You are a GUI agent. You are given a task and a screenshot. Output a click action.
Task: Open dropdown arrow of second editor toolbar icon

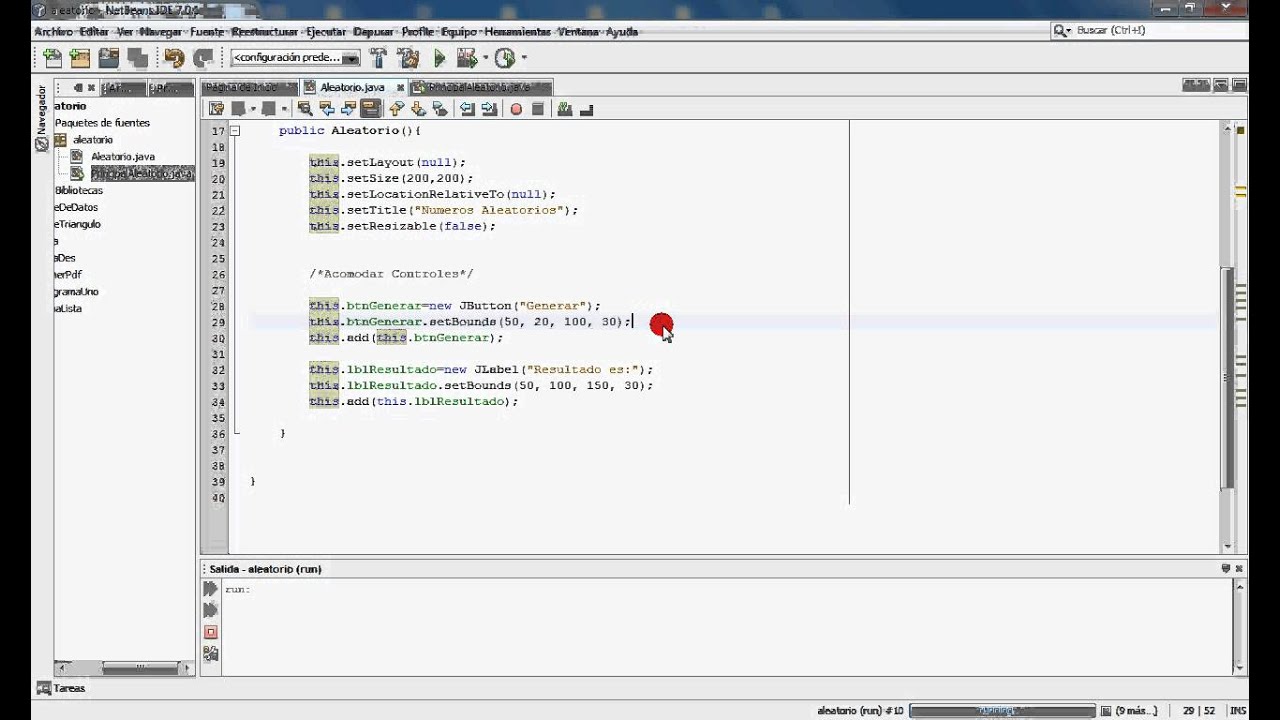coord(253,108)
